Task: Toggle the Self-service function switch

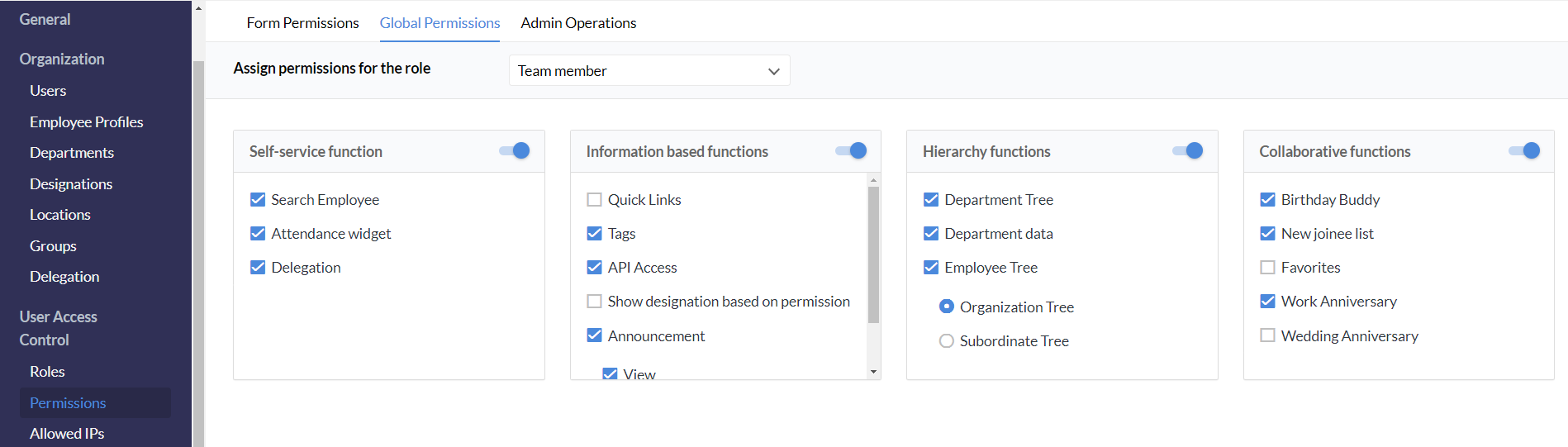Action: click(515, 151)
